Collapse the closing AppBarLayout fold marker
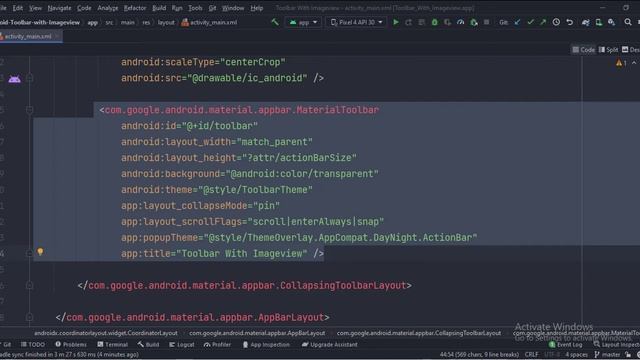 pos(29,317)
